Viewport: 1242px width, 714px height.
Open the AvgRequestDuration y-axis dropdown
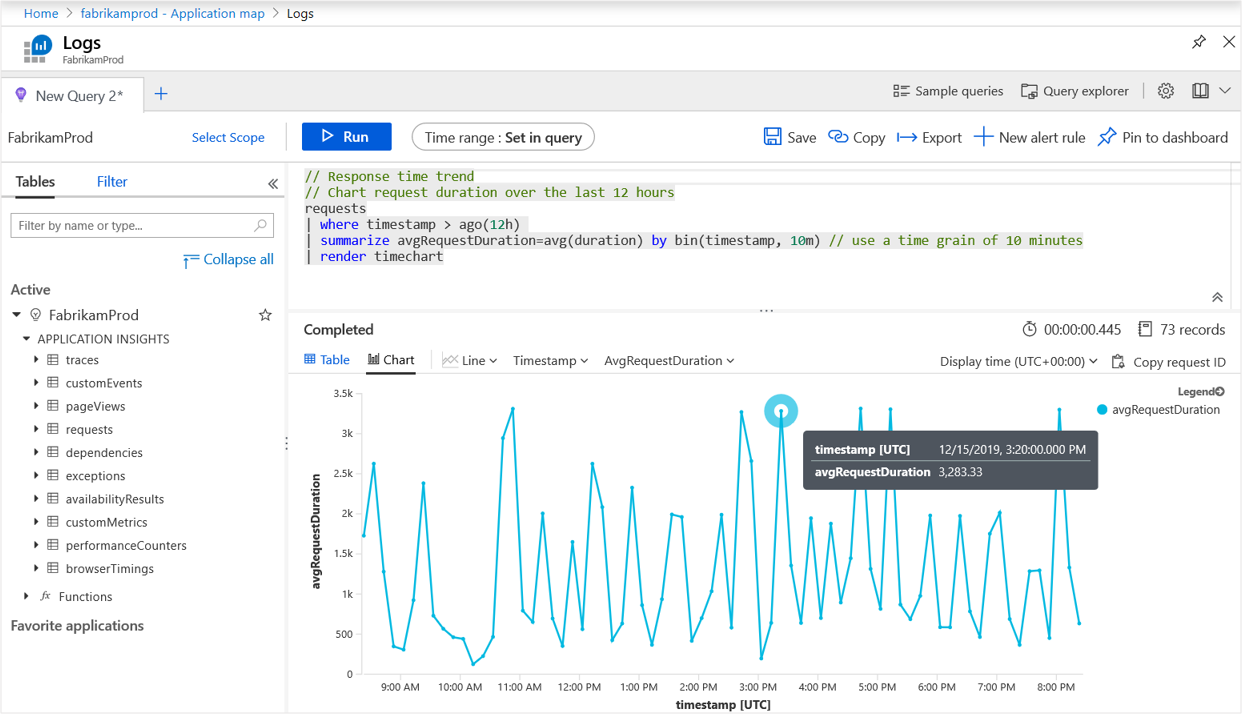[x=669, y=361]
